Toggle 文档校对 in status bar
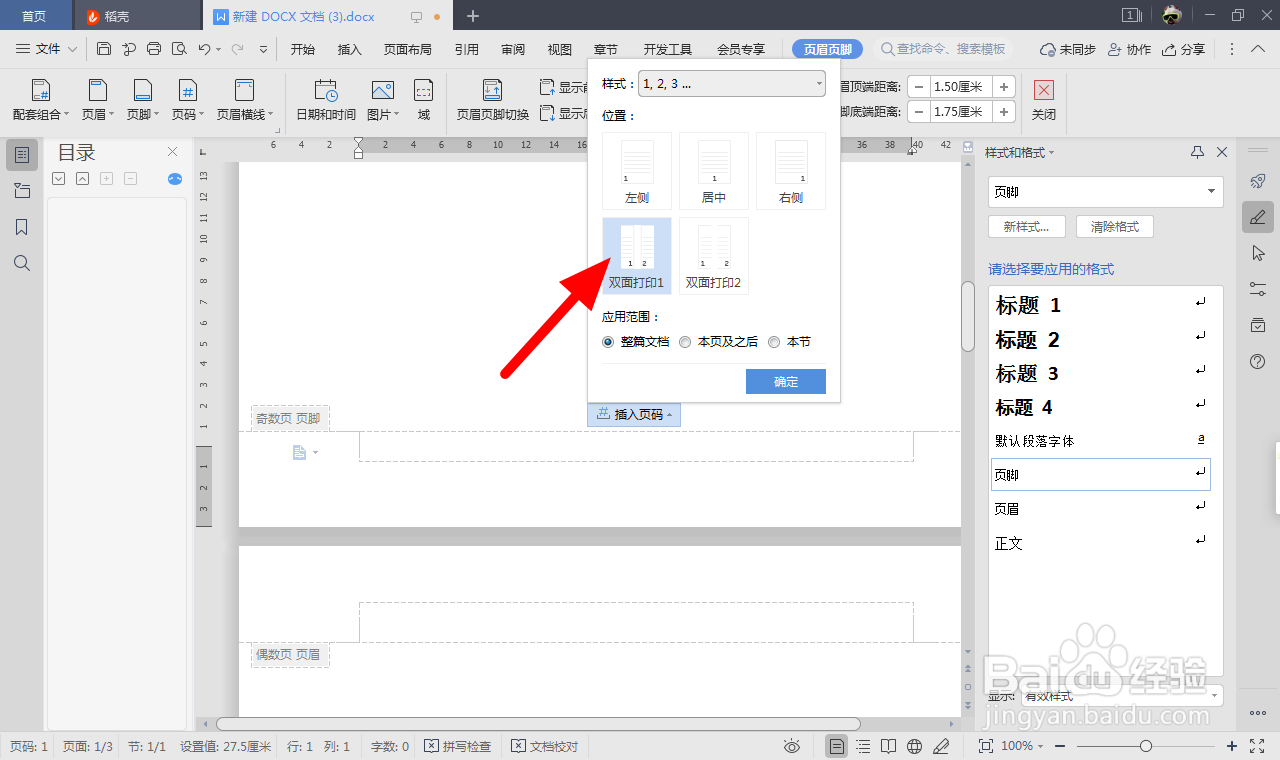This screenshot has height=760, width=1280. pos(545,746)
